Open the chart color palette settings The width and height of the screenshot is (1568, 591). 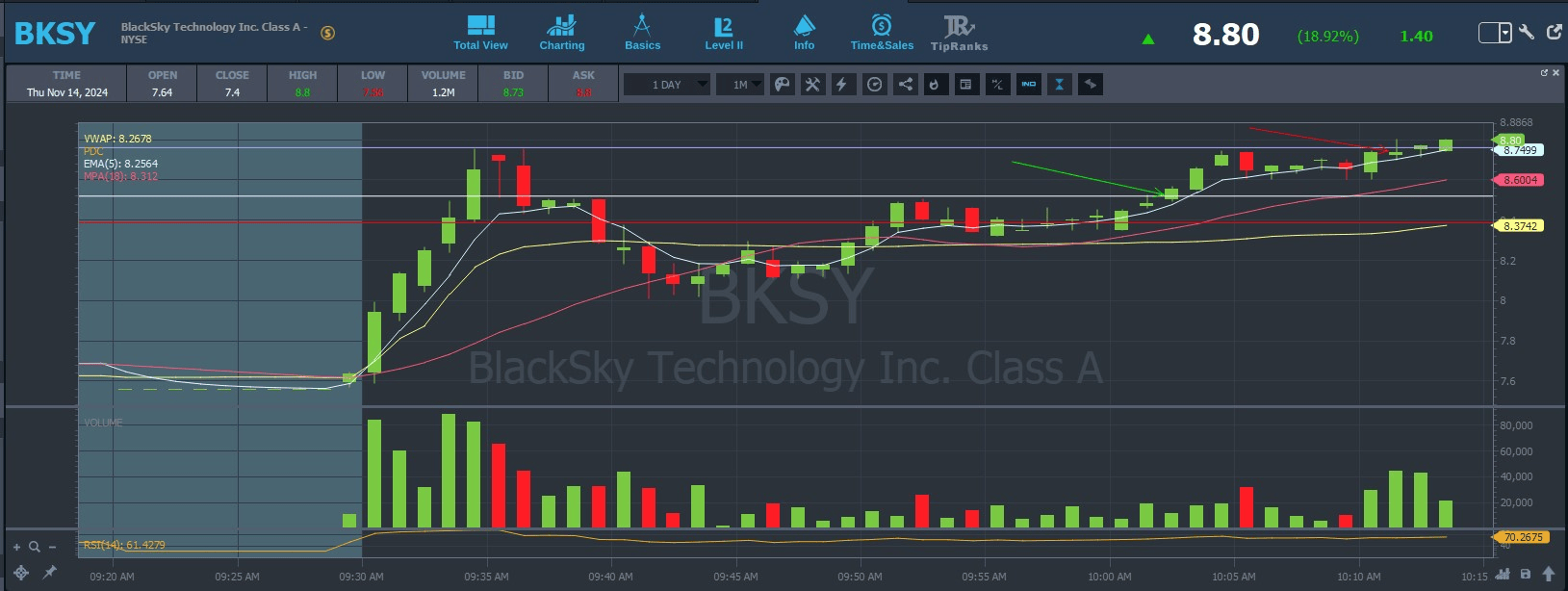coord(783,85)
